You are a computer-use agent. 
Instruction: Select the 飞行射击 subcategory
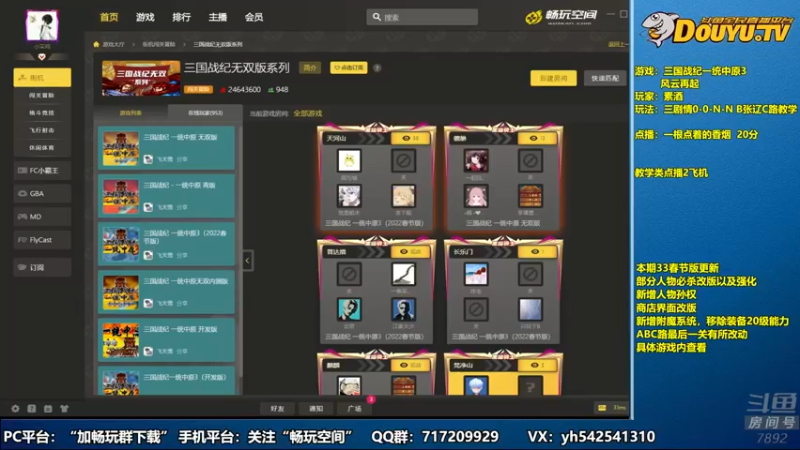(42, 130)
